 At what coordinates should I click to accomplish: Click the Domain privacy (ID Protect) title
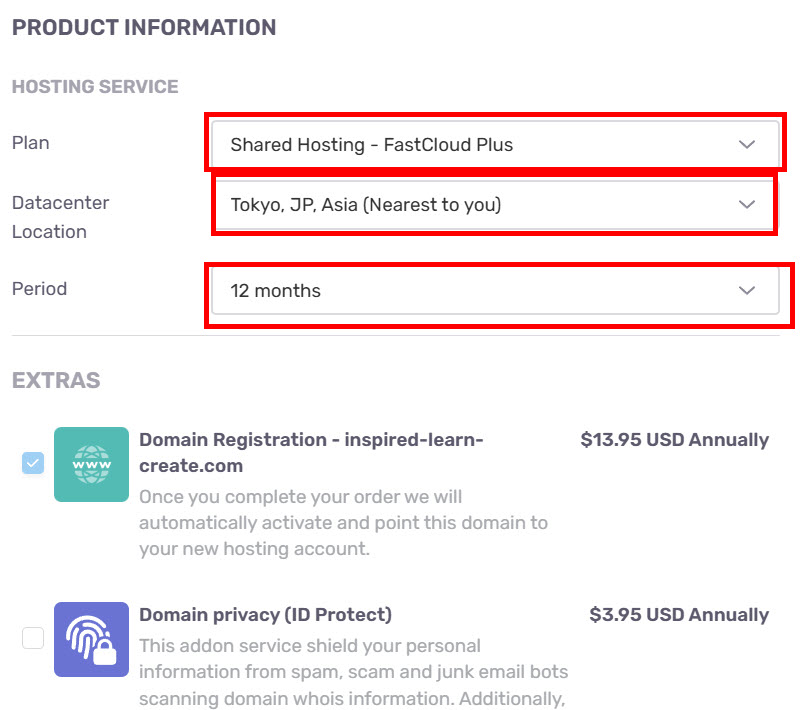pos(266,614)
